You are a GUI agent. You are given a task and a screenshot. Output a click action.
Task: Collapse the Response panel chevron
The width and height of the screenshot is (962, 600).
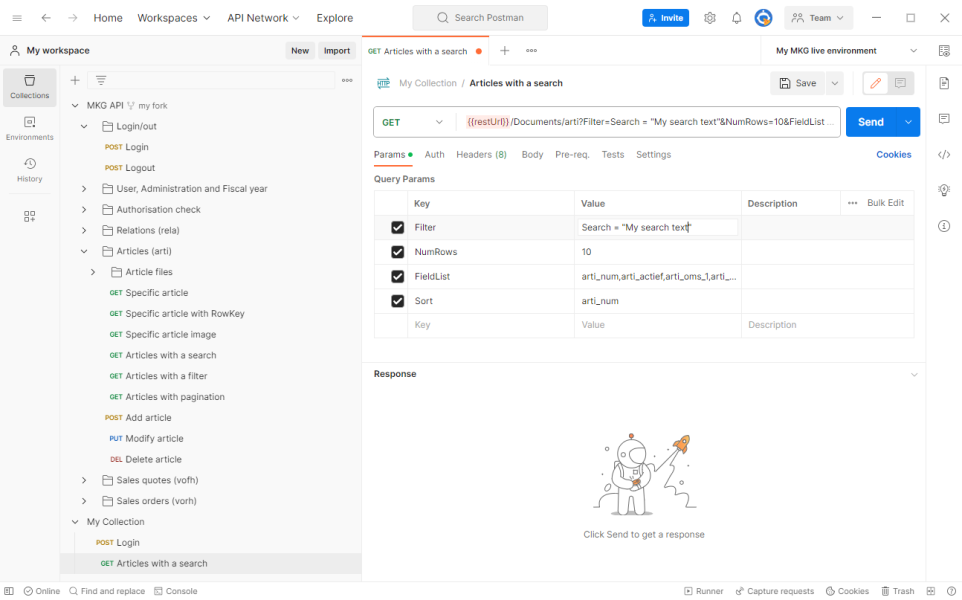pyautogui.click(x=914, y=375)
